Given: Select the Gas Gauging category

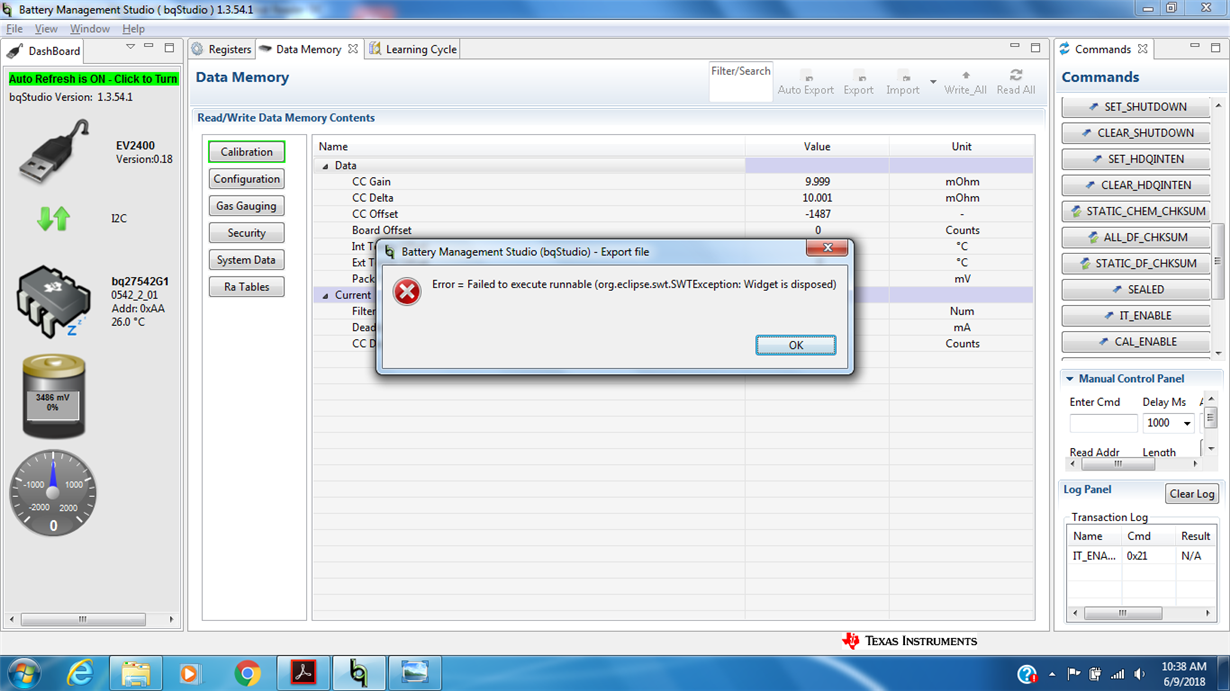Looking at the screenshot, I should (246, 206).
